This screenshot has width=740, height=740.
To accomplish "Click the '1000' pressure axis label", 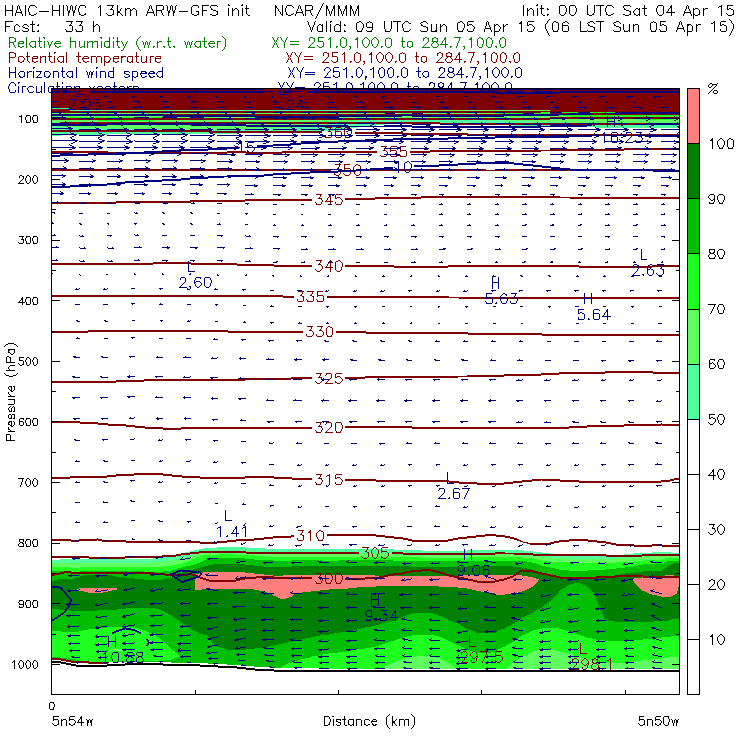I will tap(25, 664).
